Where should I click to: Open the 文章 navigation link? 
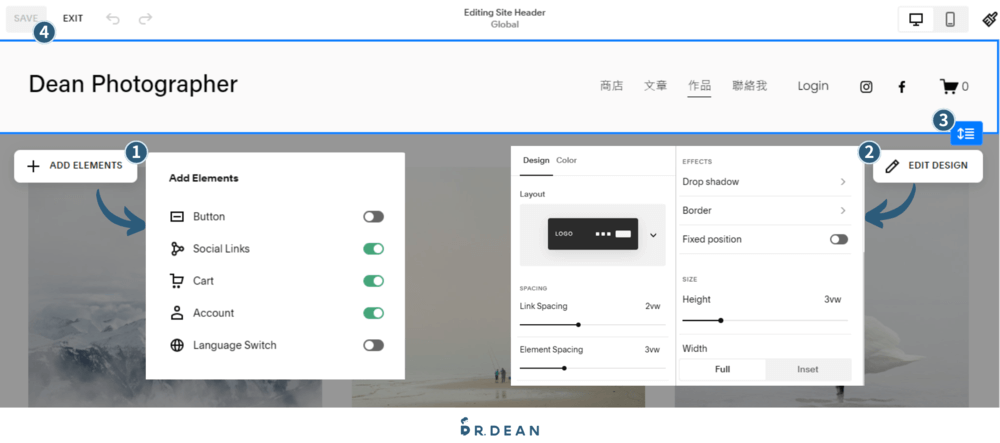click(656, 86)
